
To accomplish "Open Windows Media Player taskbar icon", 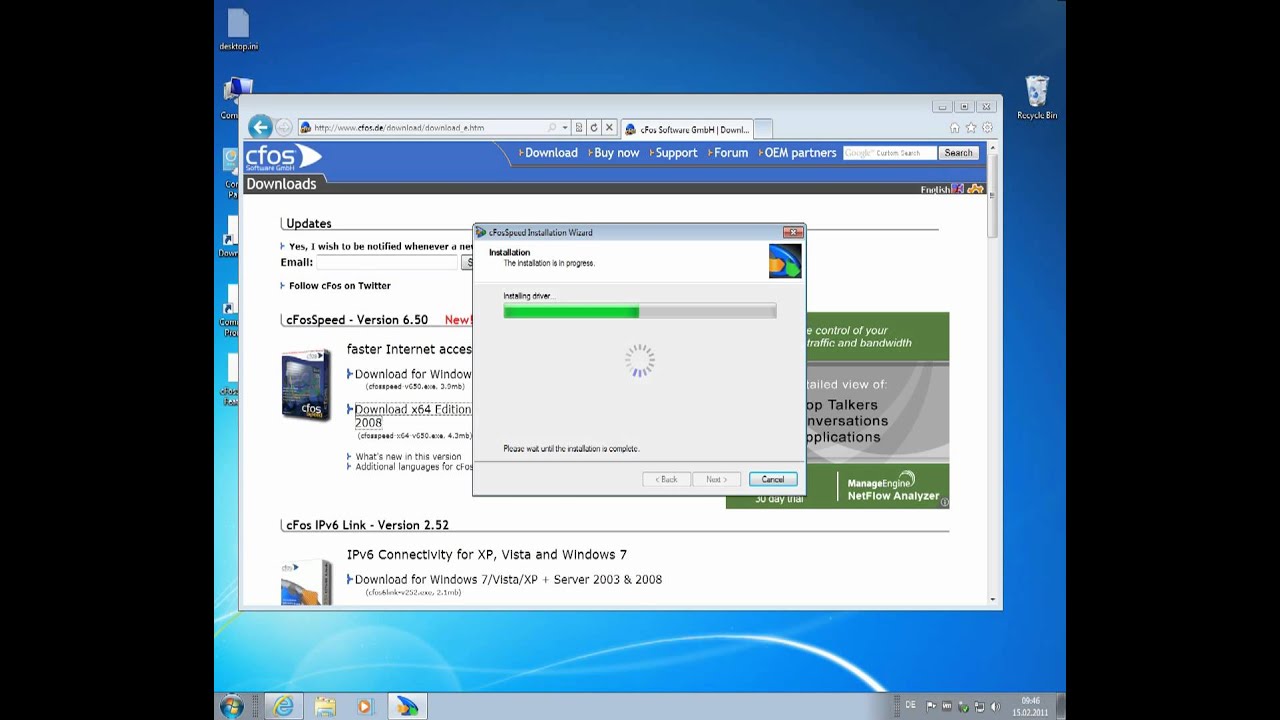I will click(x=364, y=706).
